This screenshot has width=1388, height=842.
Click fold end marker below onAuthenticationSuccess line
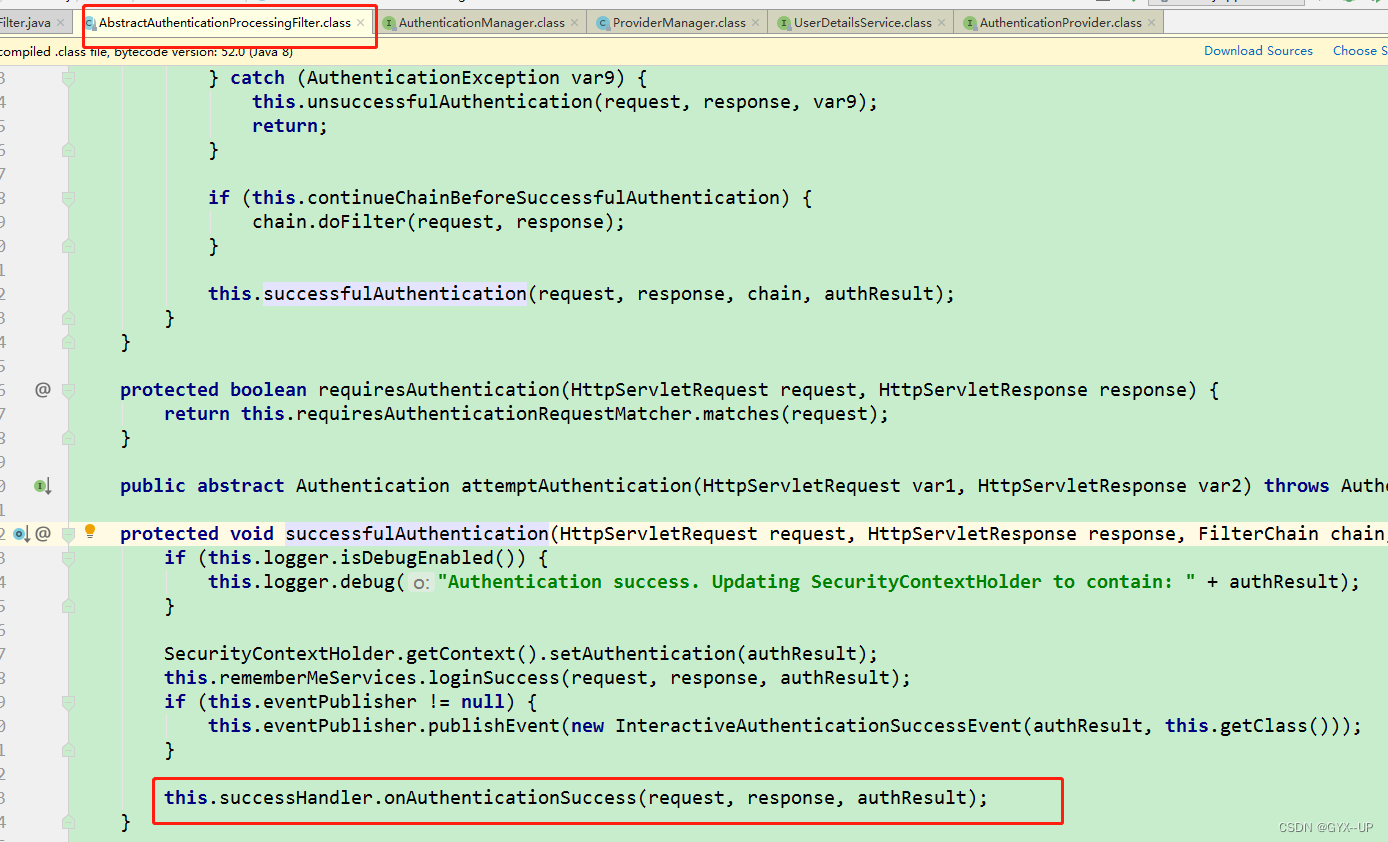68,822
